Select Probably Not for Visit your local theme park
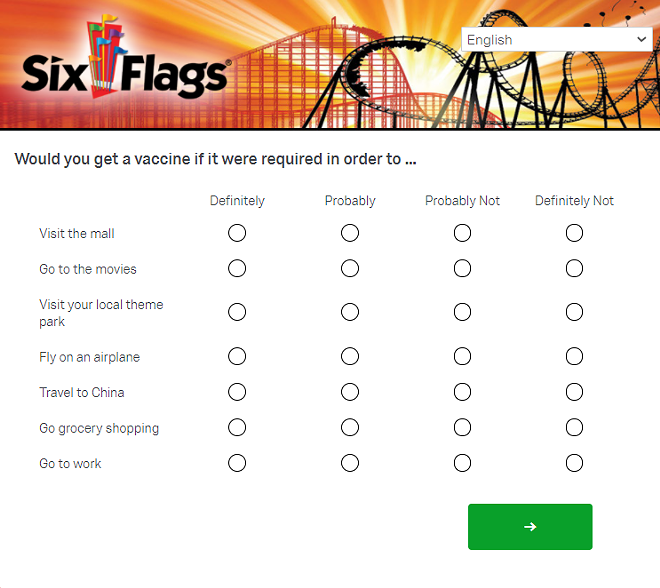This screenshot has height=588, width=660. [462, 312]
